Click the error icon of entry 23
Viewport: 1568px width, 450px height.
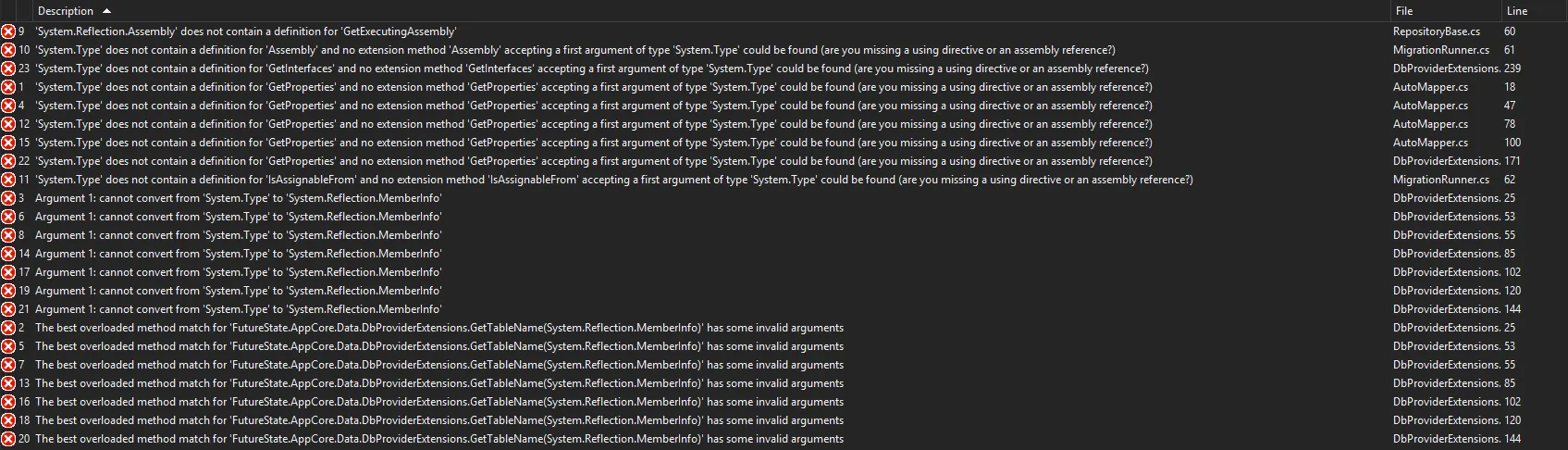8,69
